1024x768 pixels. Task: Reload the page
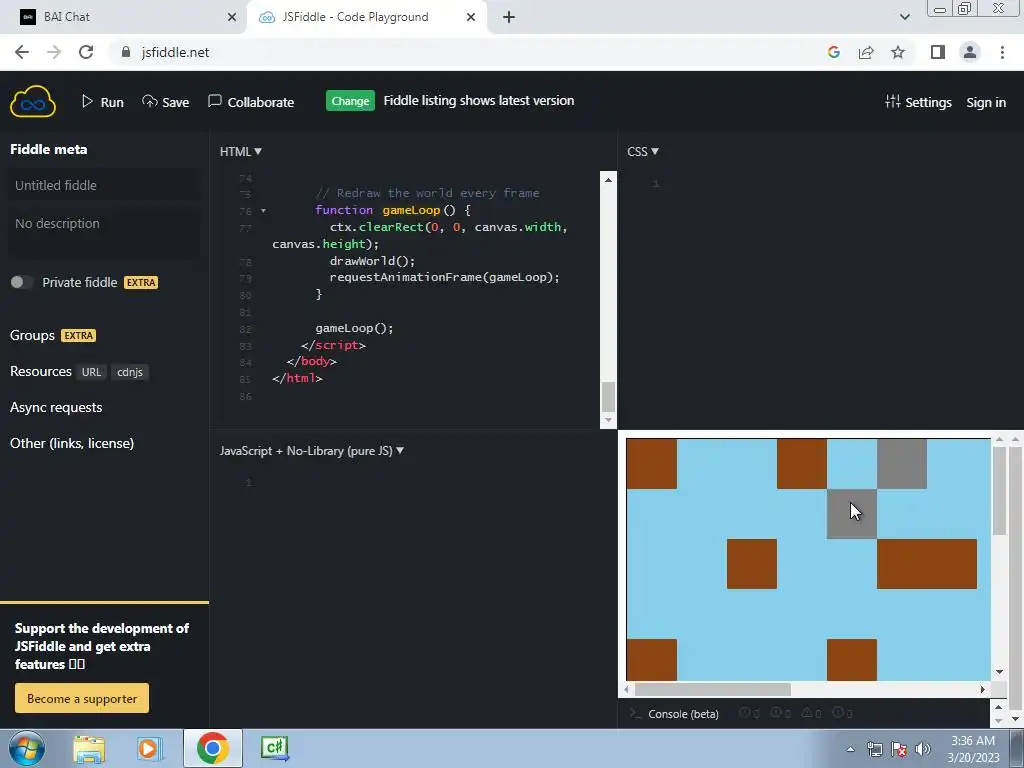point(86,52)
